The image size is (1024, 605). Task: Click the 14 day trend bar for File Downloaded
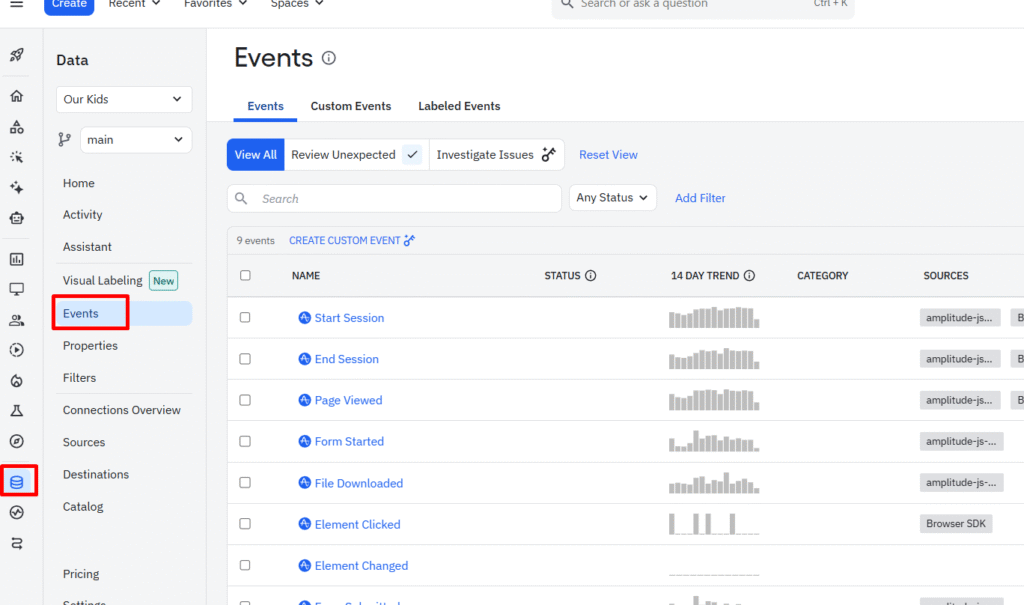714,483
